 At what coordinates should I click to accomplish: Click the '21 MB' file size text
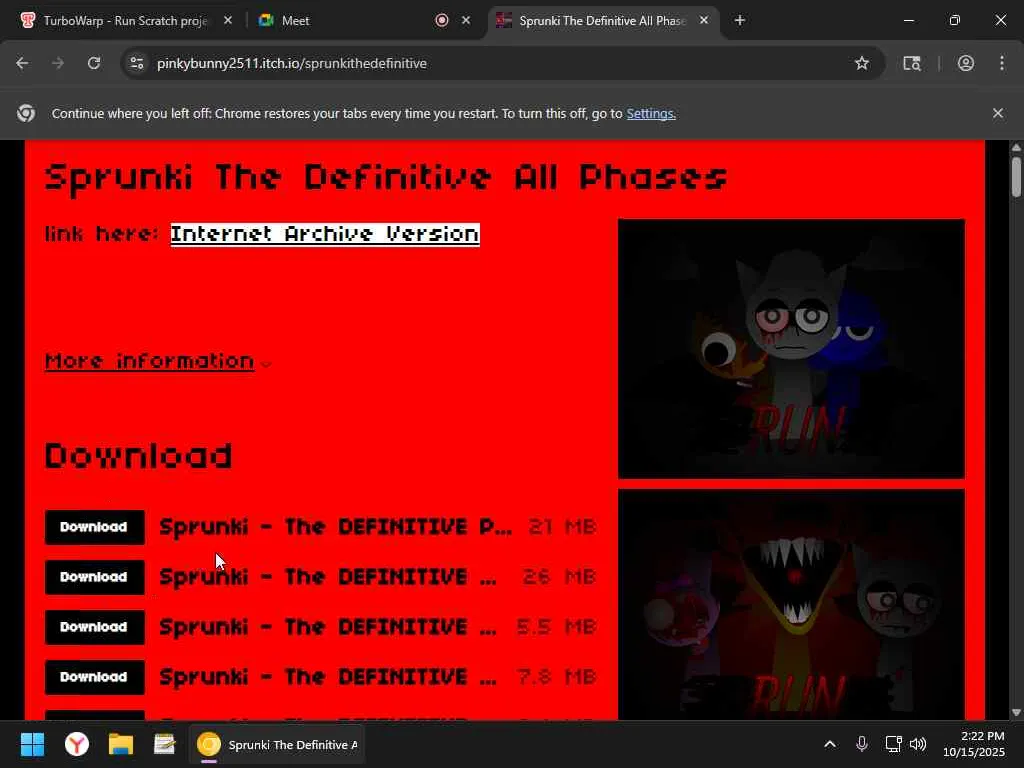(562, 527)
